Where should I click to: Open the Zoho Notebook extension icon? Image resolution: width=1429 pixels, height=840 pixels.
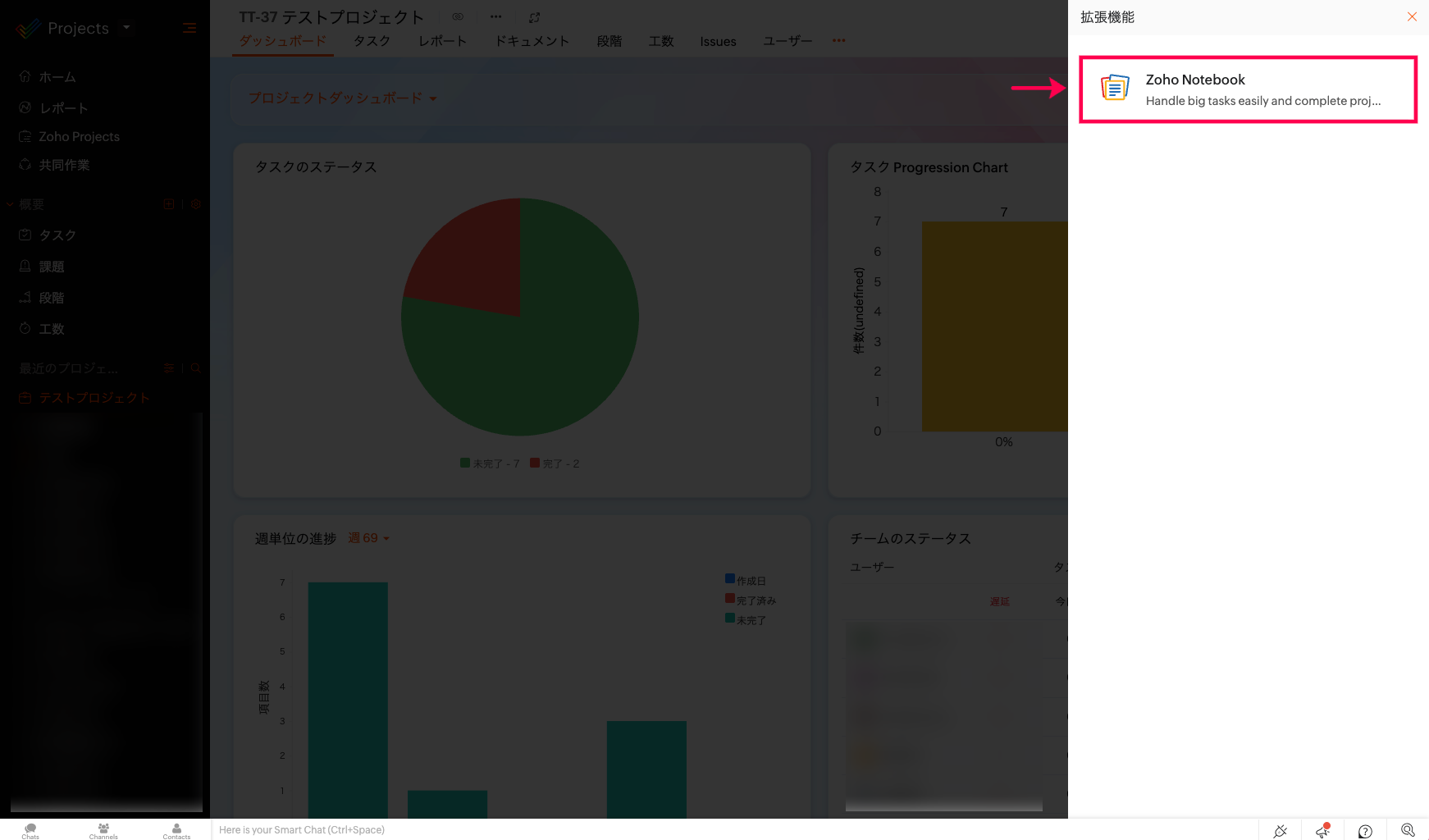pos(1115,88)
